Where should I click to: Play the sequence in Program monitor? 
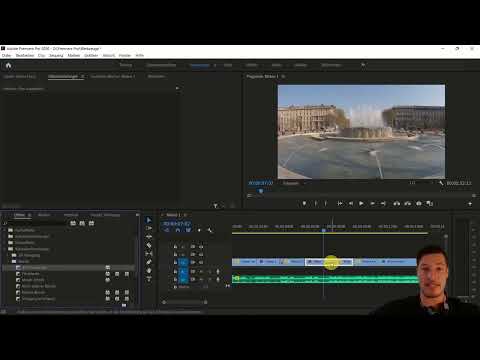coord(361,203)
